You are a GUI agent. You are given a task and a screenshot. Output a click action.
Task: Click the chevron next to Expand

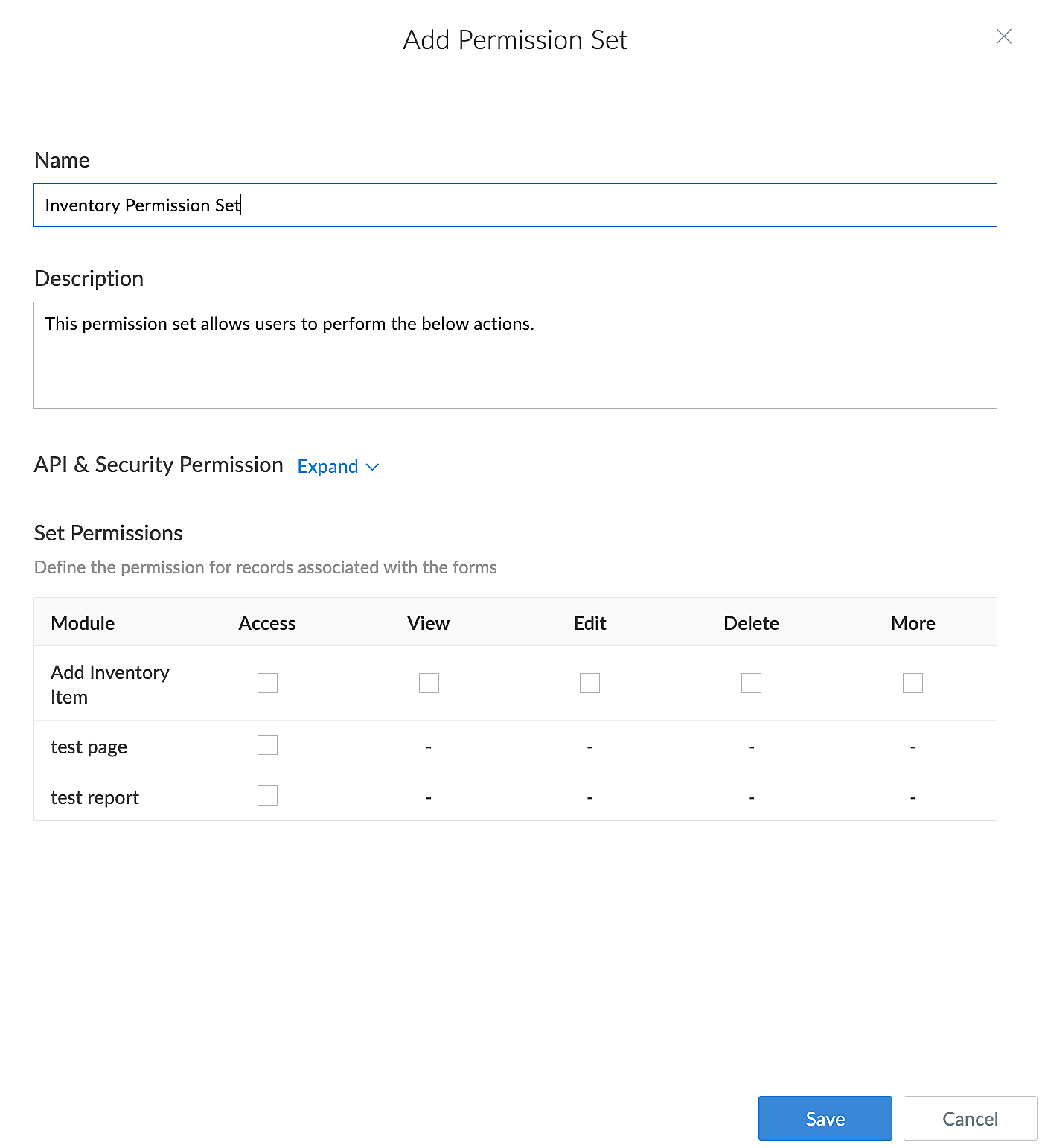(x=373, y=467)
